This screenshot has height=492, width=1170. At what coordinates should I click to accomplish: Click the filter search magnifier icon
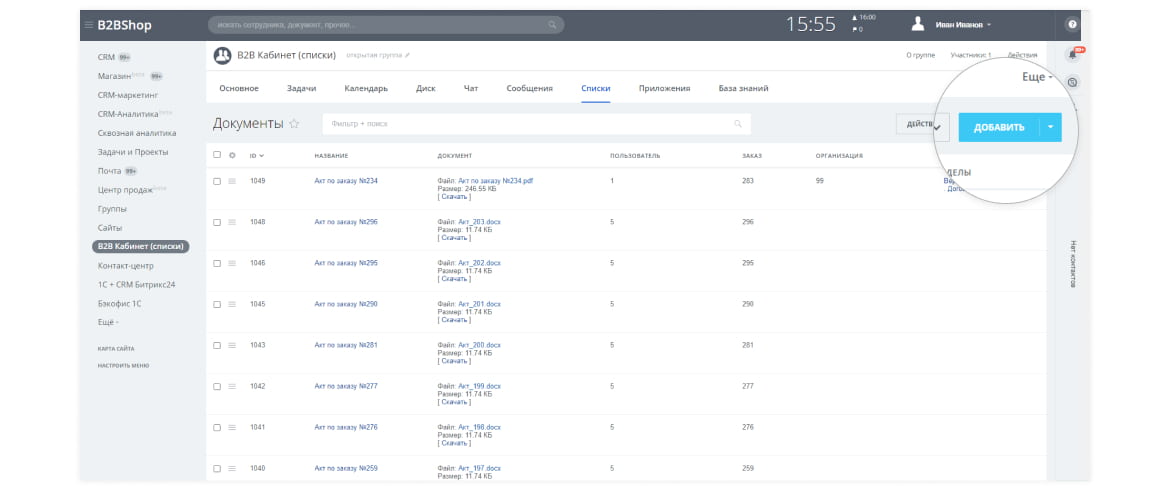[738, 124]
